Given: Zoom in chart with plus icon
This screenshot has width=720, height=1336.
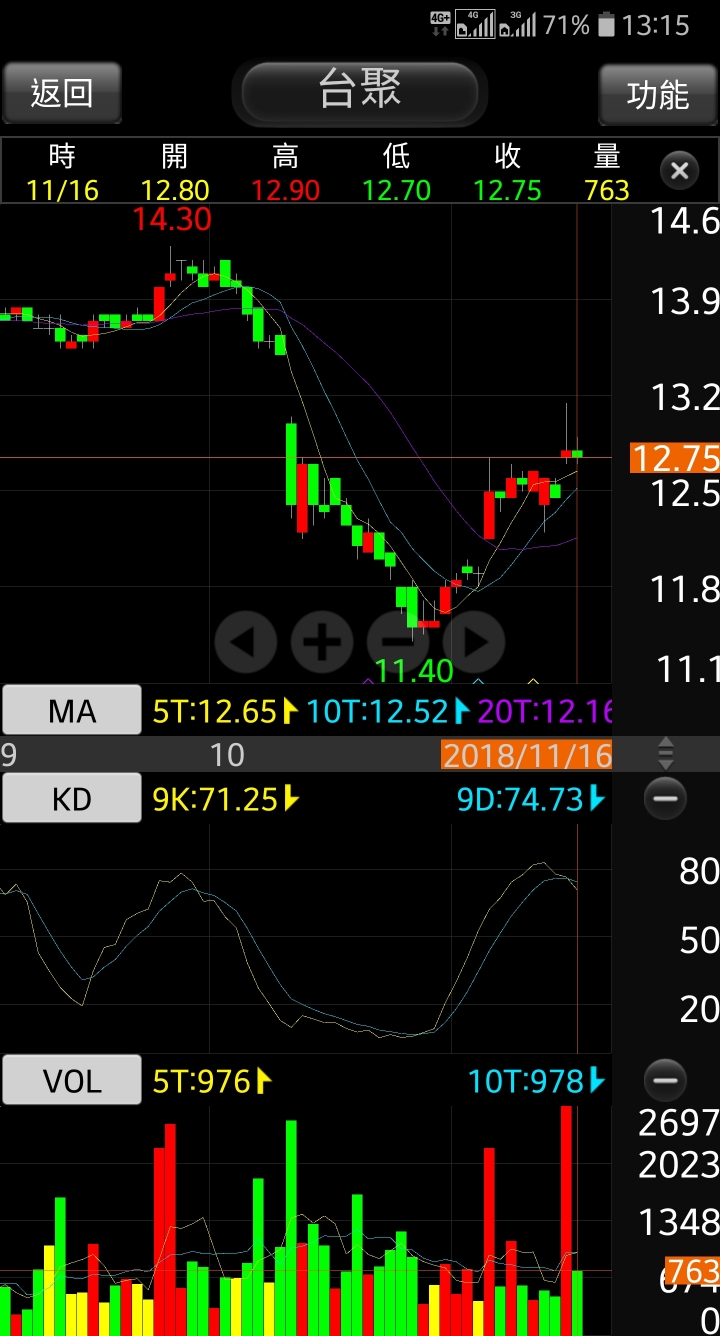Looking at the screenshot, I should tap(322, 642).
